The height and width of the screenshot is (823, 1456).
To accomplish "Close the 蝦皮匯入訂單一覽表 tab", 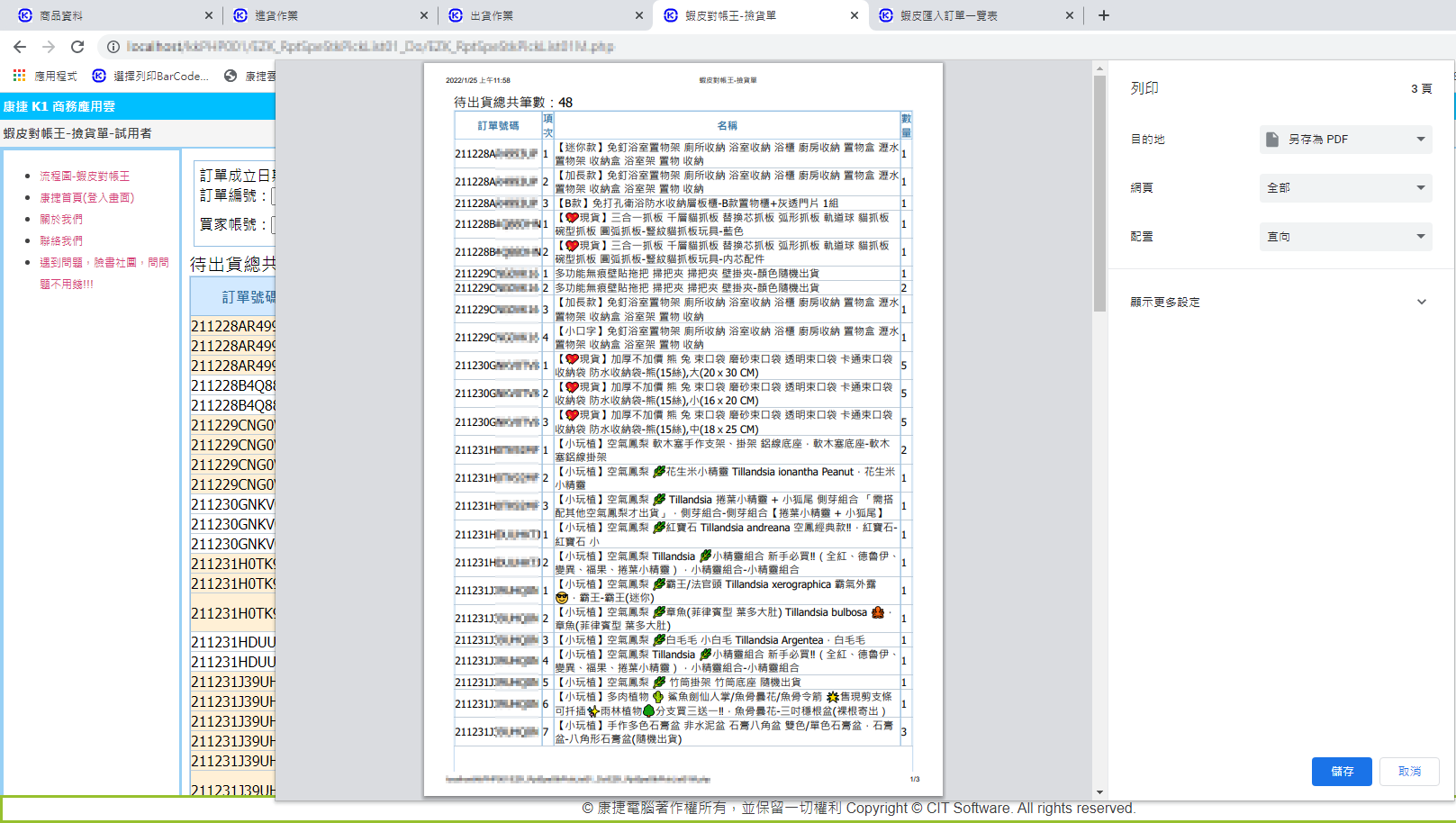I will [x=1070, y=15].
